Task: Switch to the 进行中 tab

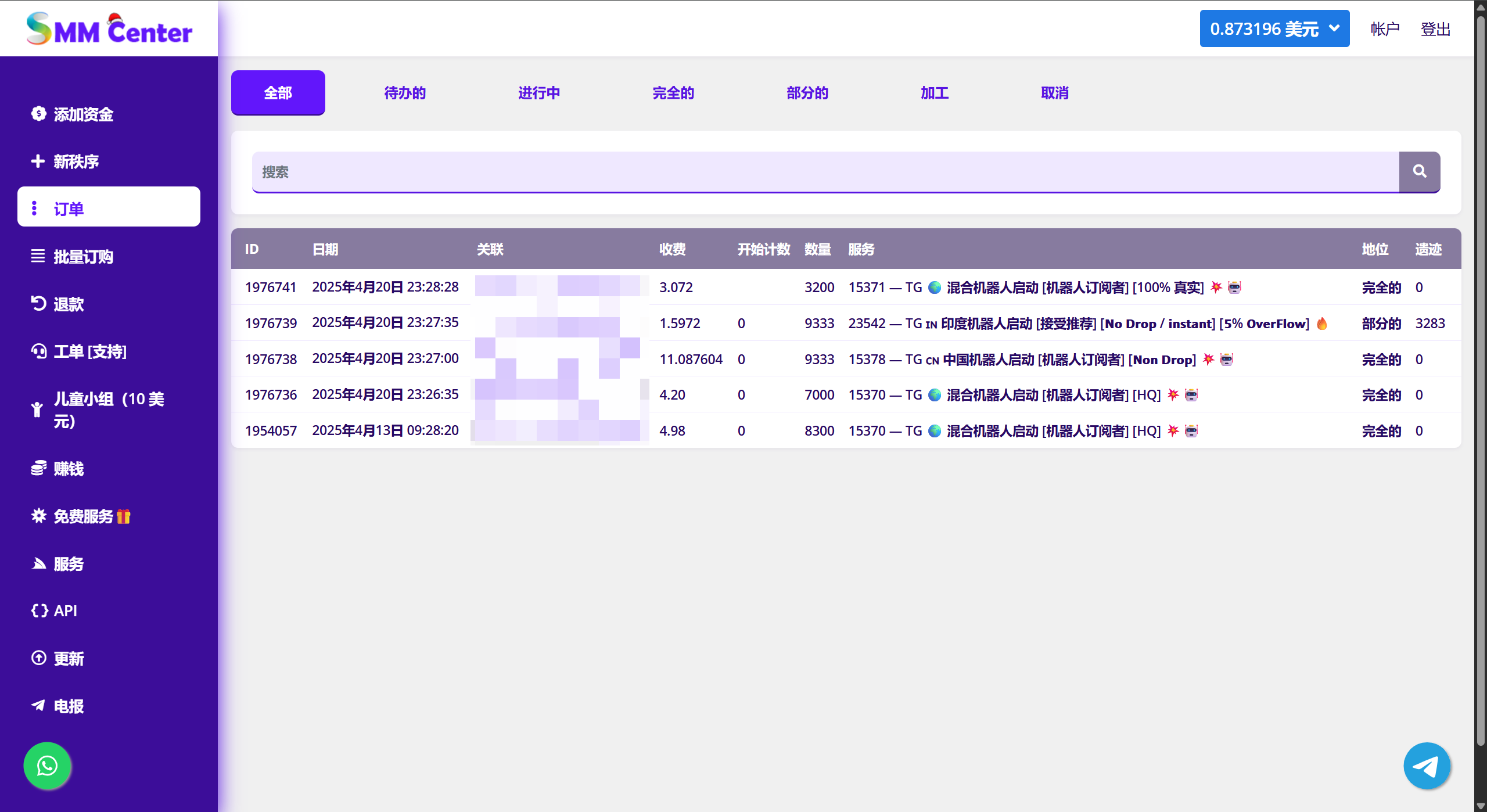Action: click(539, 93)
